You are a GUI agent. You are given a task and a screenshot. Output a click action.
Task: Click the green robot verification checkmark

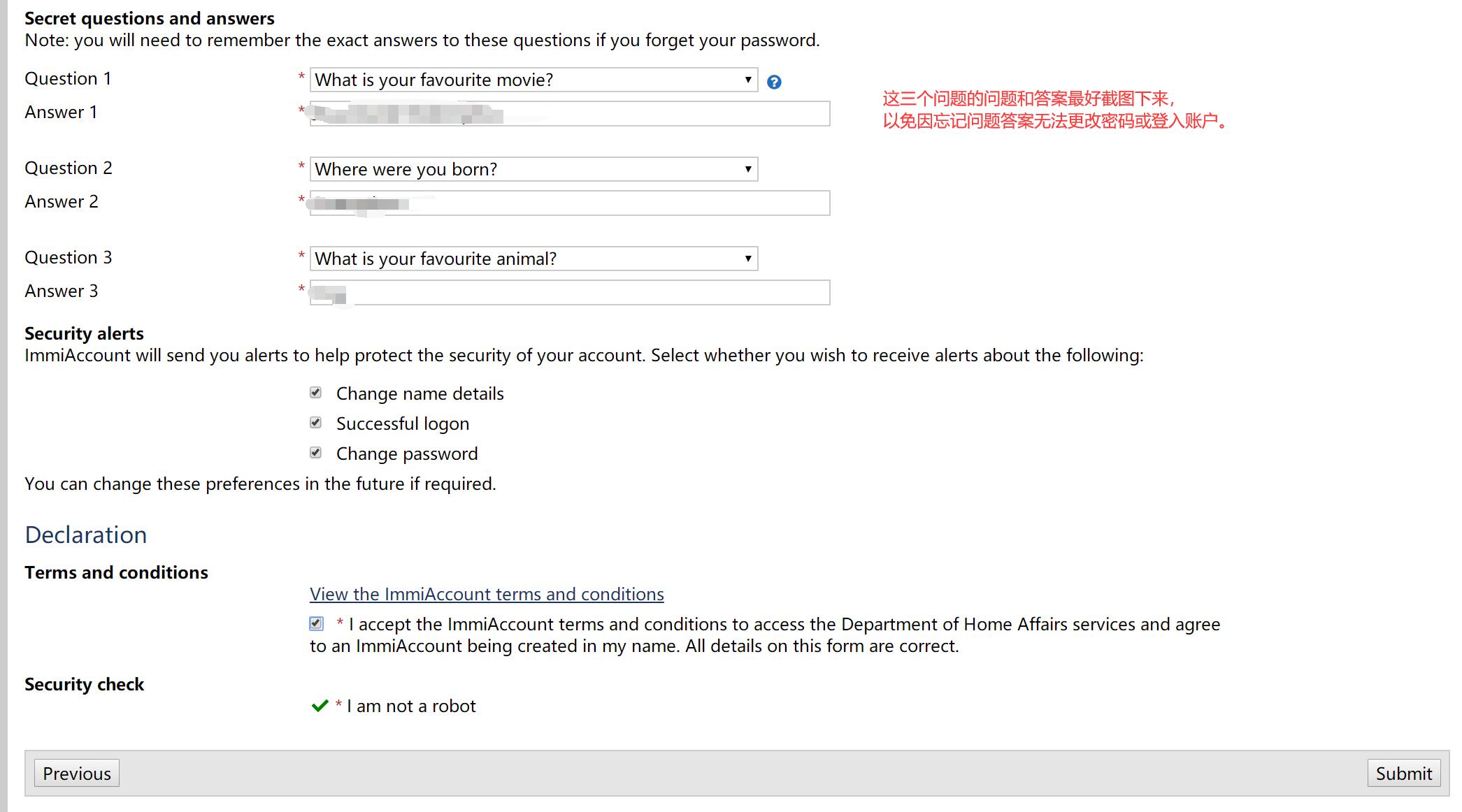tap(320, 706)
